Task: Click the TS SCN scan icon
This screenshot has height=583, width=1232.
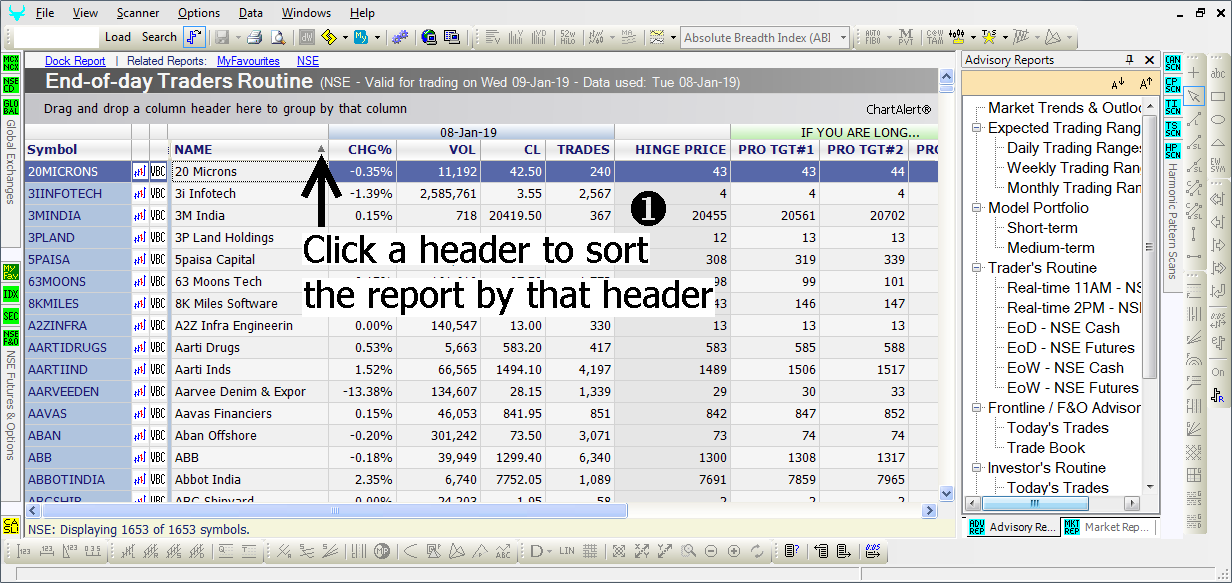Action: 1172,127
